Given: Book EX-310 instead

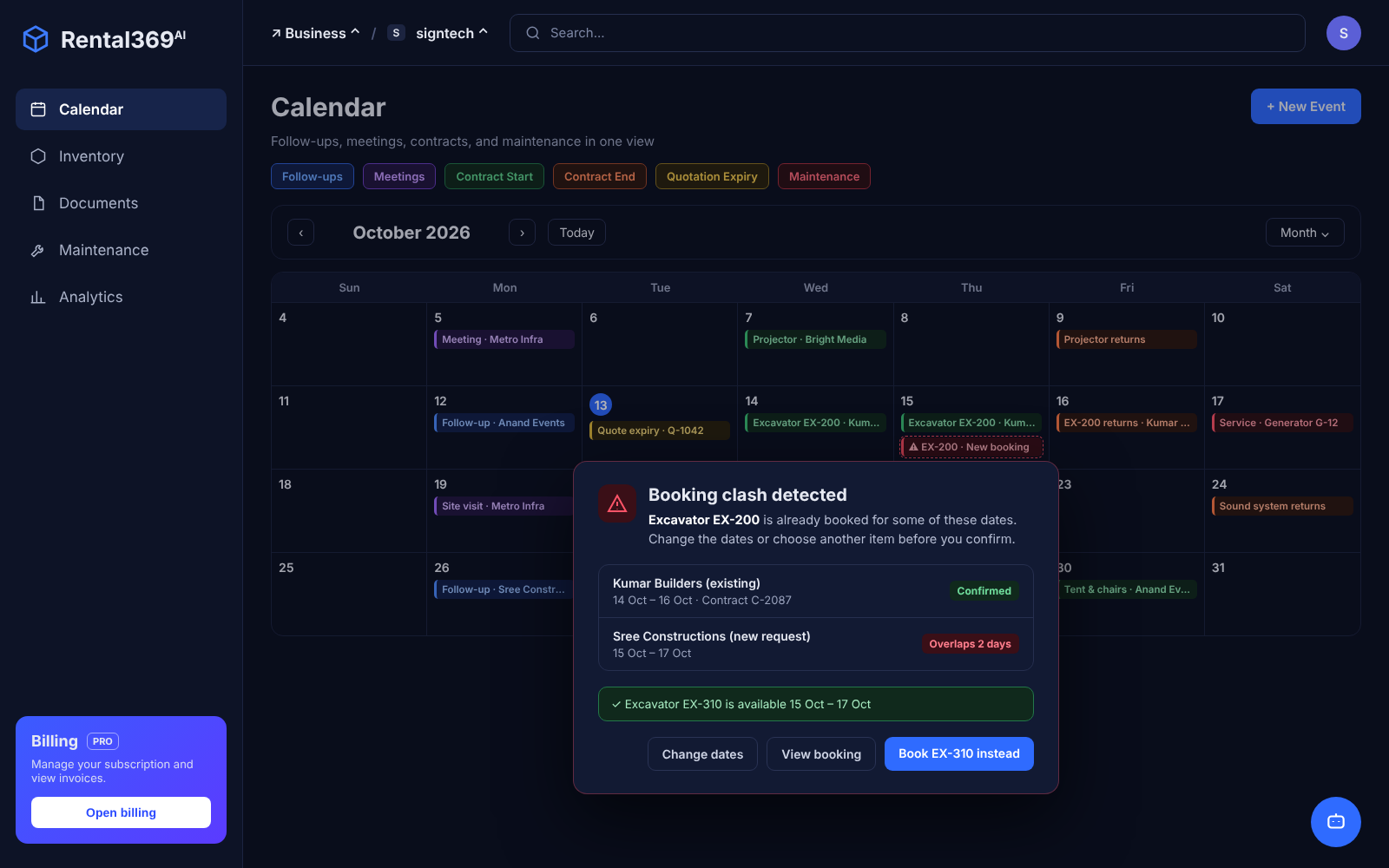Looking at the screenshot, I should tap(959, 753).
